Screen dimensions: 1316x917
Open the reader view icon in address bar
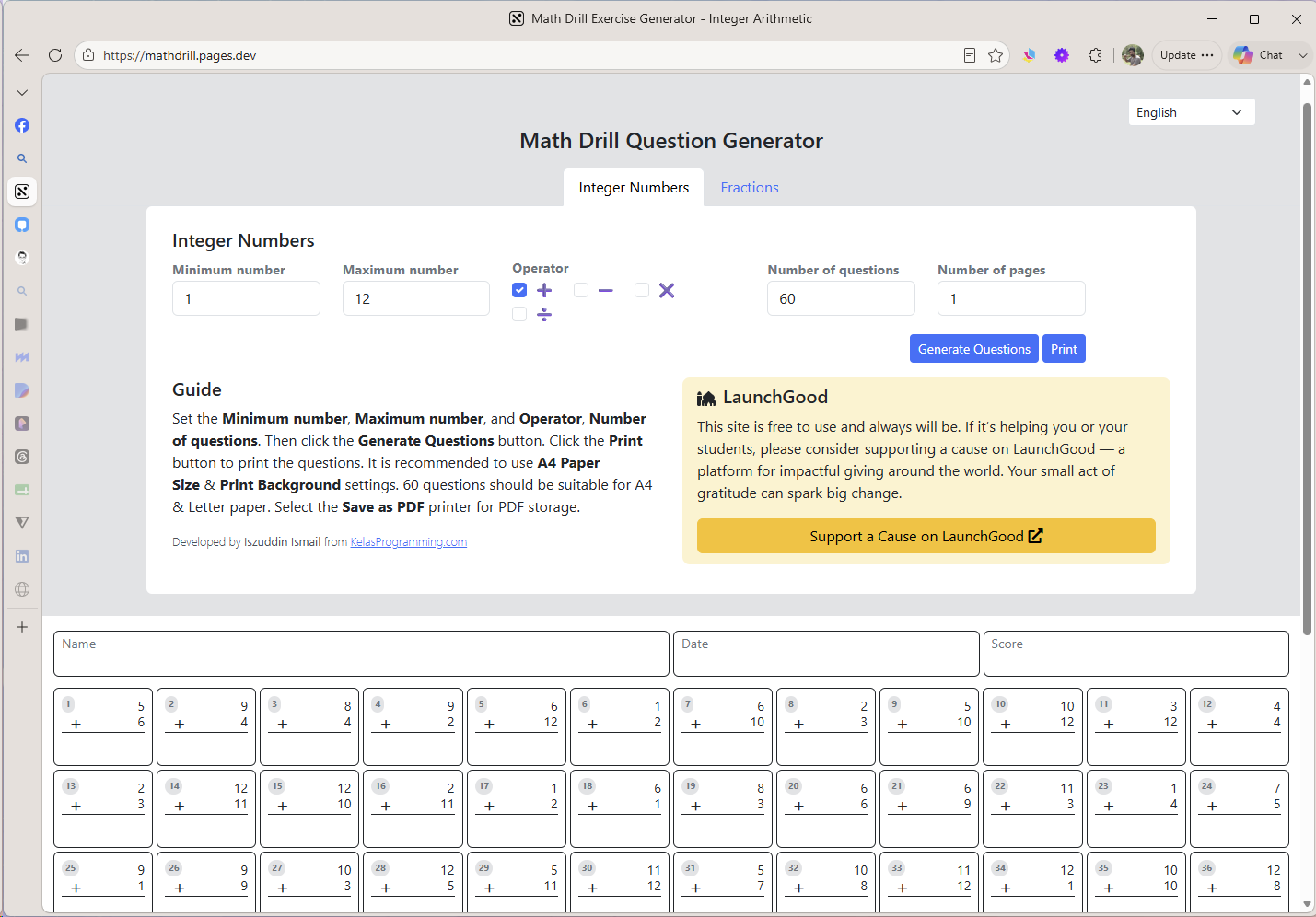[970, 55]
